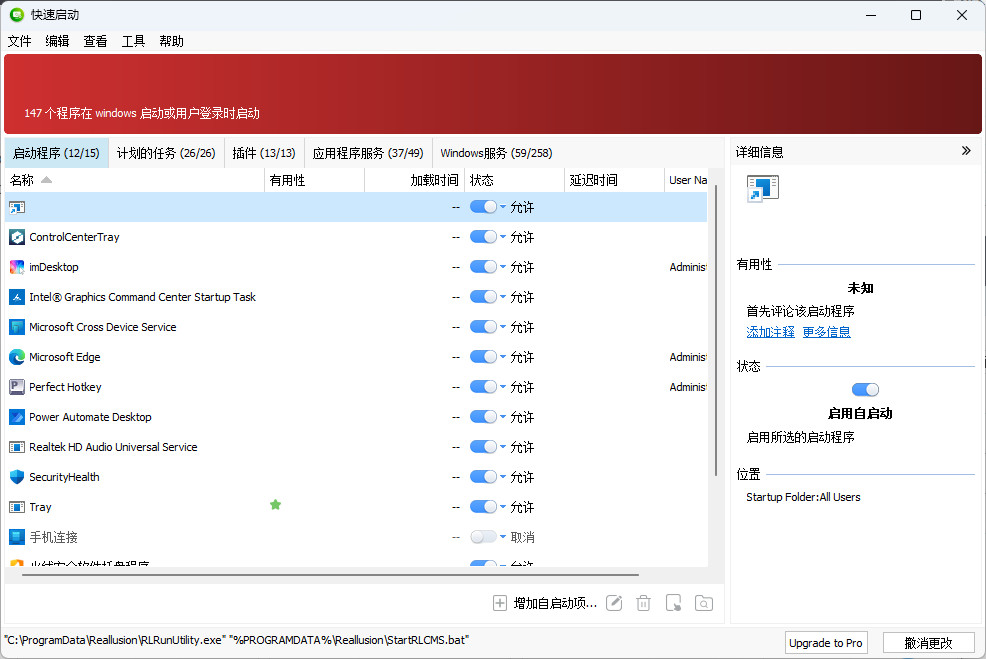Switch to the 插件 (13/13) tab
The image size is (986, 659).
[x=264, y=153]
